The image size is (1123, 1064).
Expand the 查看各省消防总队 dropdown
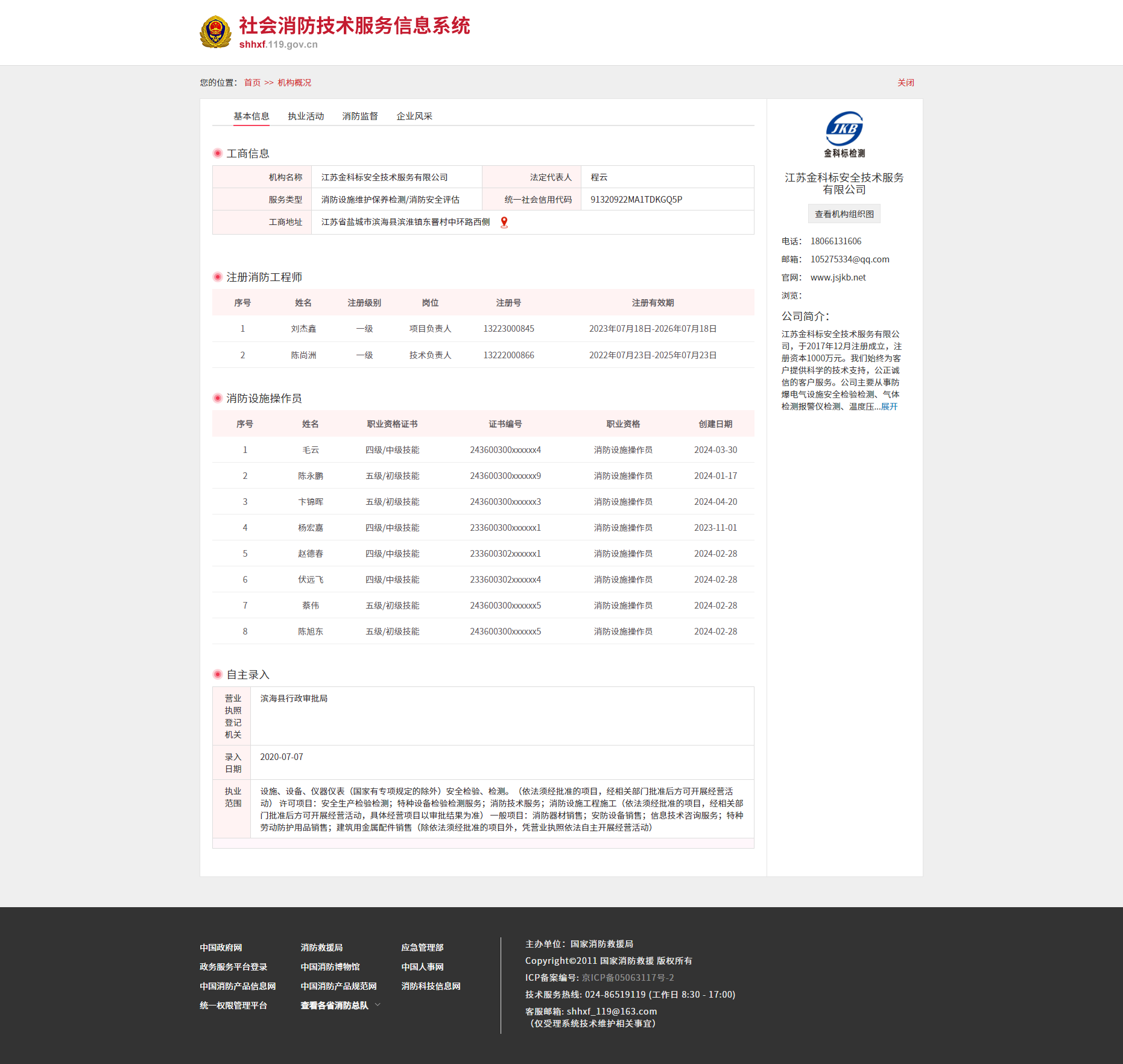pos(340,1005)
